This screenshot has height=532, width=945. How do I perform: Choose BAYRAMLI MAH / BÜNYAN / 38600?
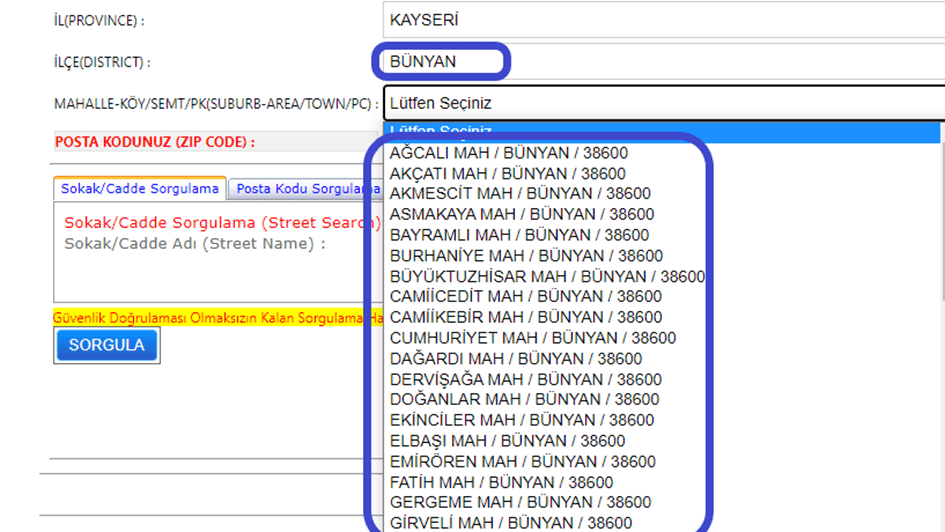coord(519,235)
